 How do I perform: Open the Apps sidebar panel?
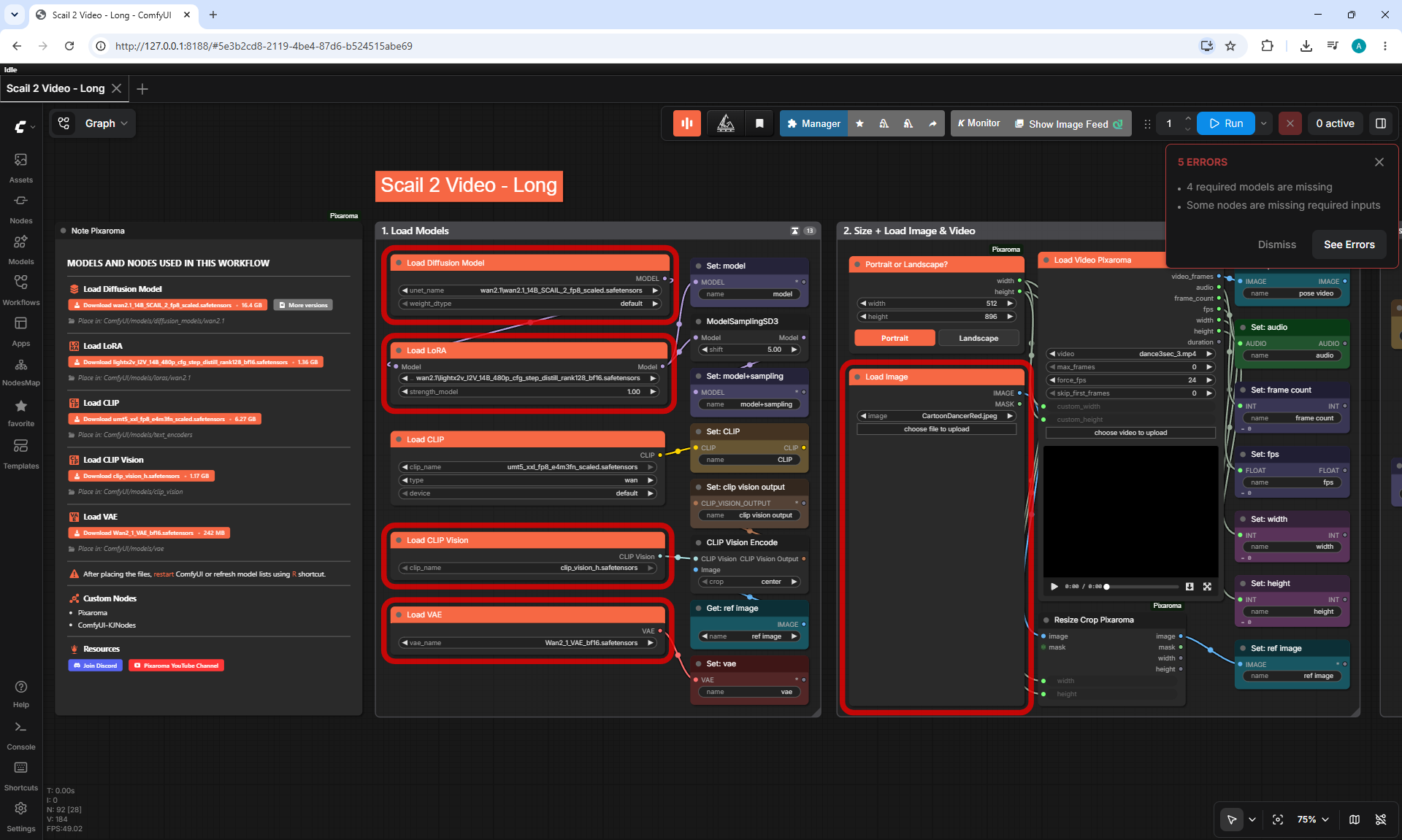click(x=20, y=331)
